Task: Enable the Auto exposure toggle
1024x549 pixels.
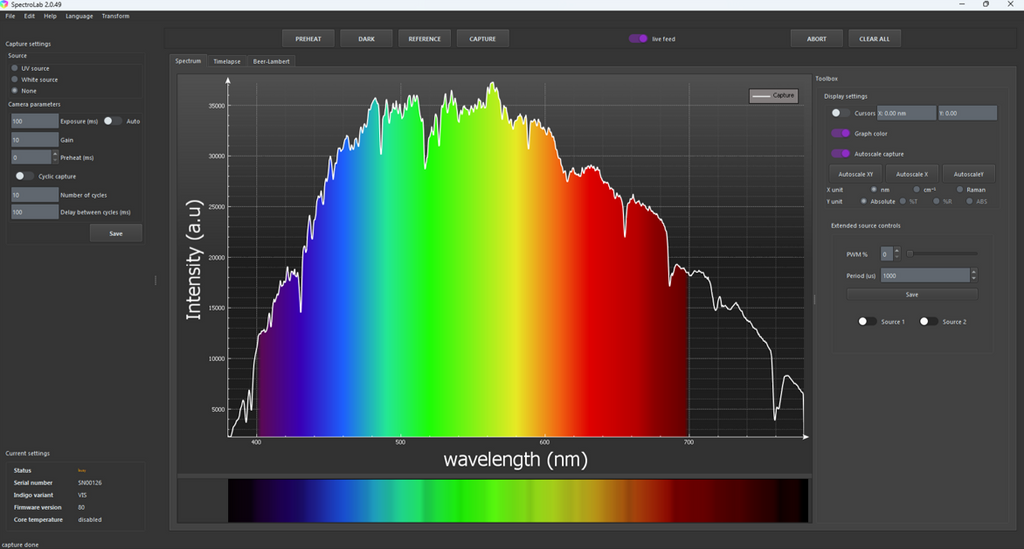Action: coord(113,121)
